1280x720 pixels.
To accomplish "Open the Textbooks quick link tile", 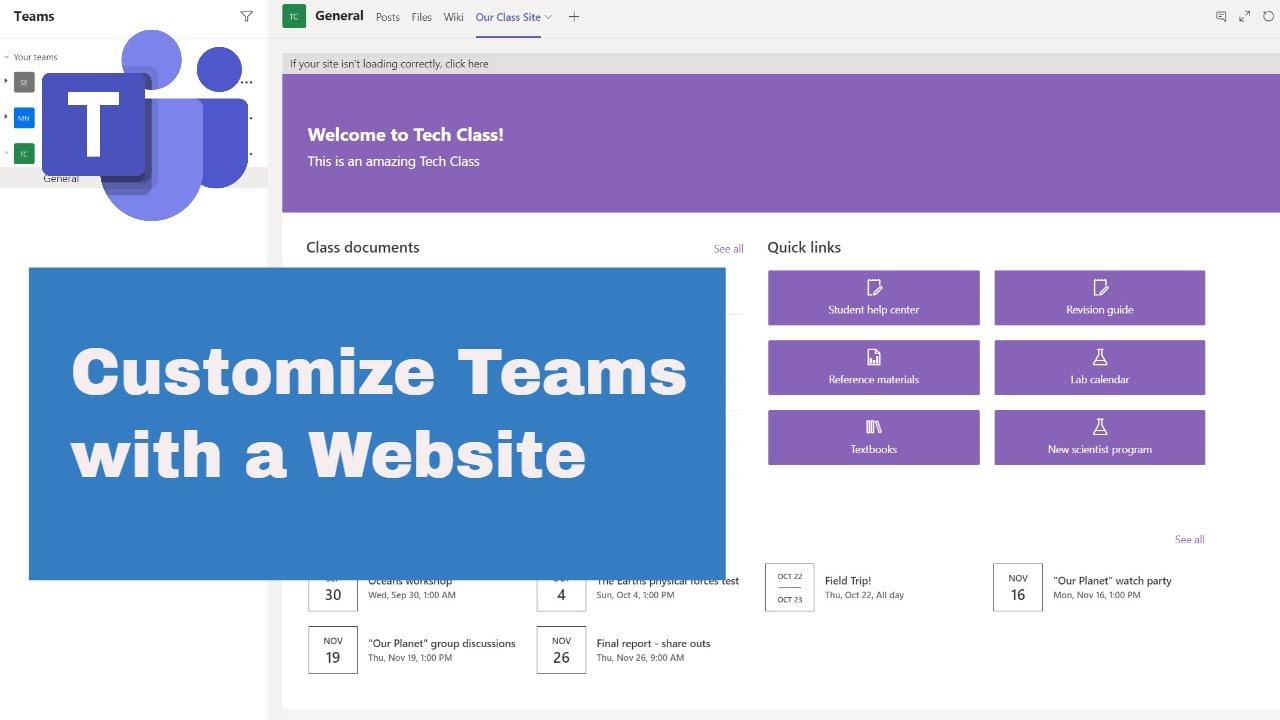I will 874,437.
